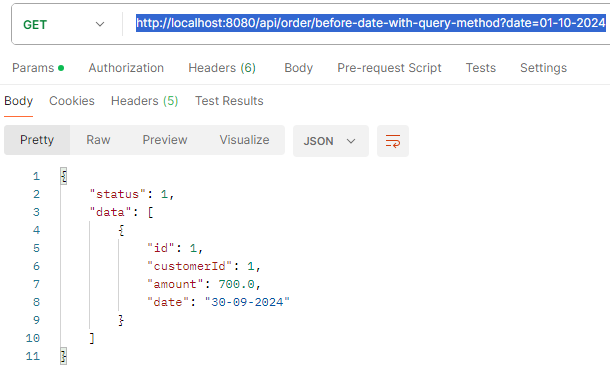Open the Settings tab

point(543,68)
